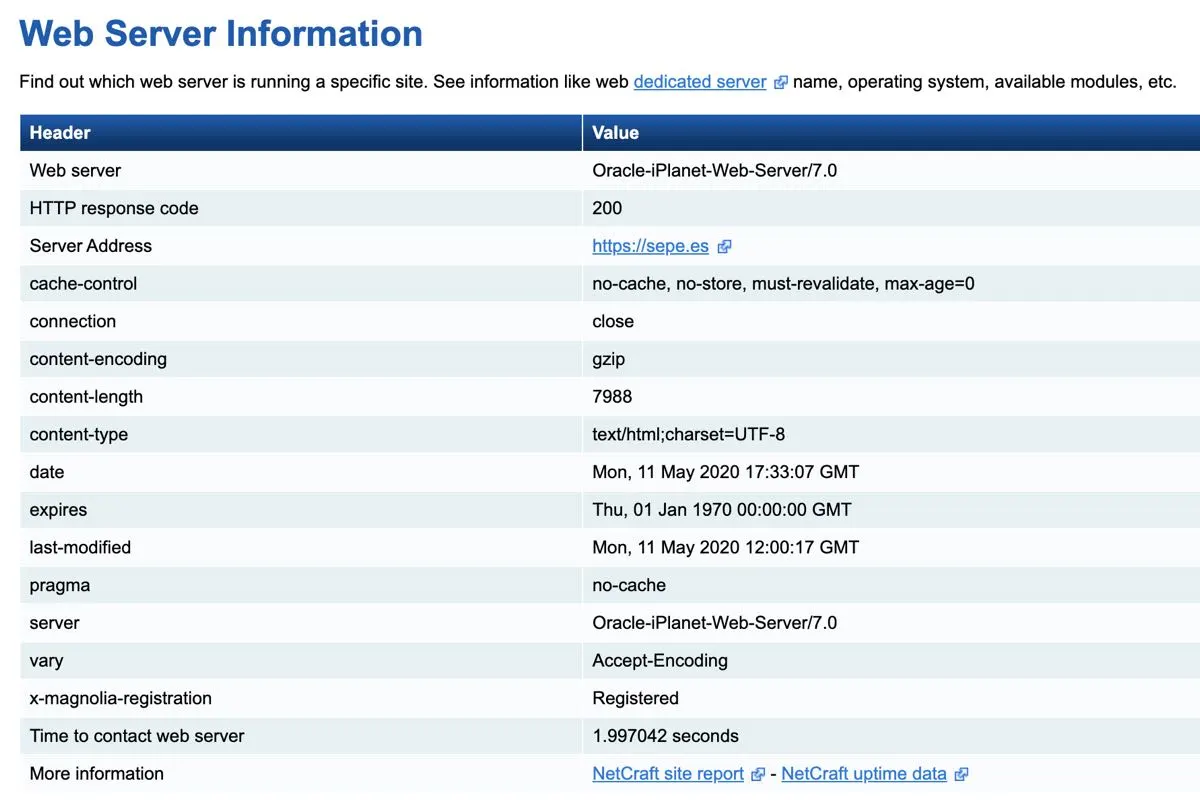This screenshot has height=800, width=1200.
Task: Click the content-length header name
Action: (86, 397)
